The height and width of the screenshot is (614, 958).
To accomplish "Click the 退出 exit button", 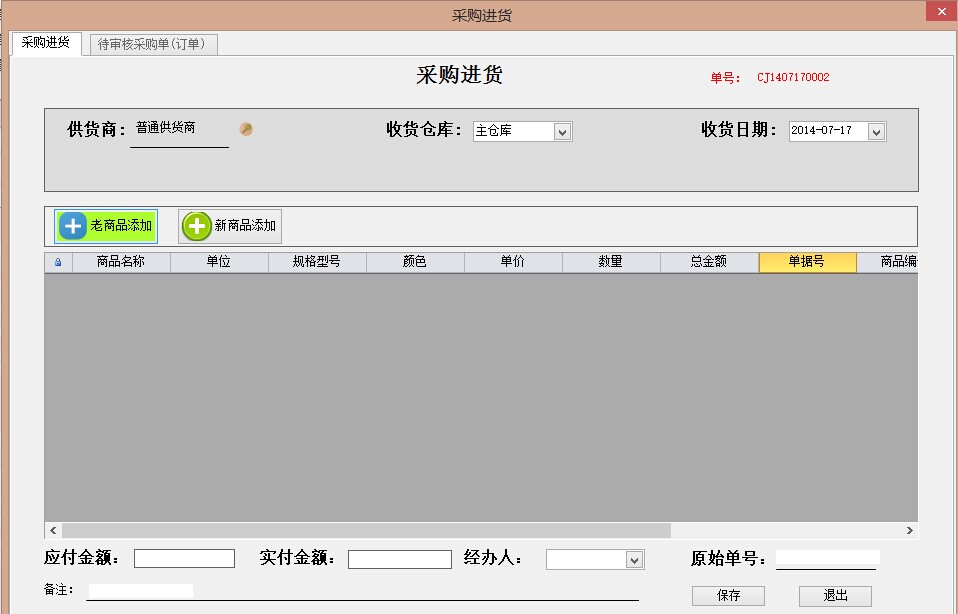I will pos(835,595).
